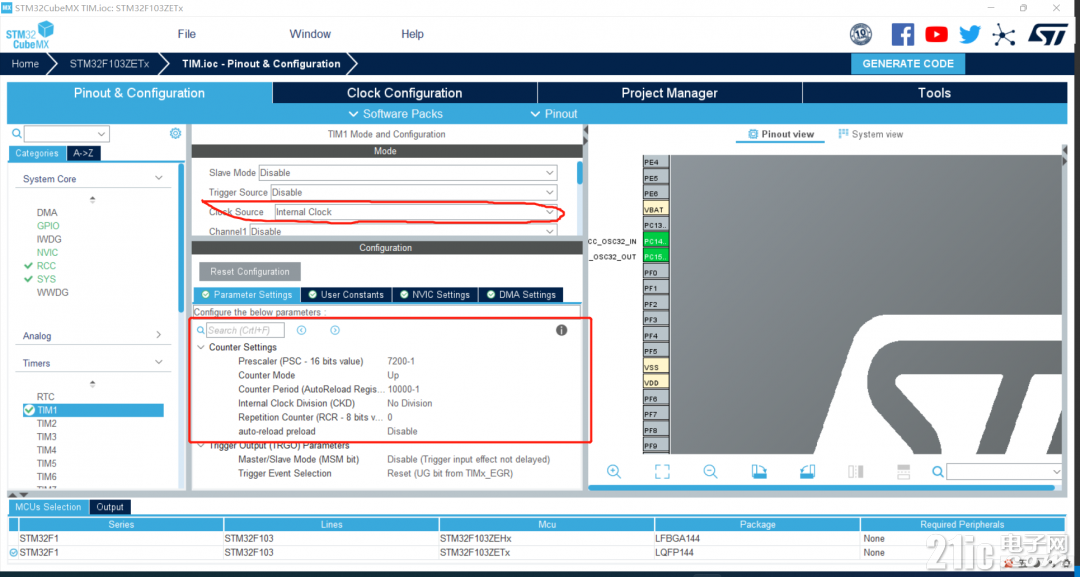Open the DMA Settings tab
This screenshot has height=577, width=1080.
pos(521,295)
